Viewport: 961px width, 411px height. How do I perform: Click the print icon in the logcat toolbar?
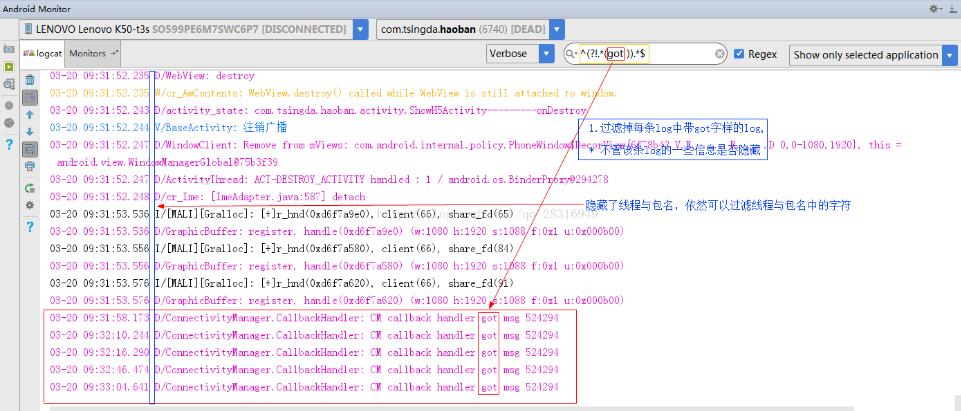pyautogui.click(x=29, y=166)
